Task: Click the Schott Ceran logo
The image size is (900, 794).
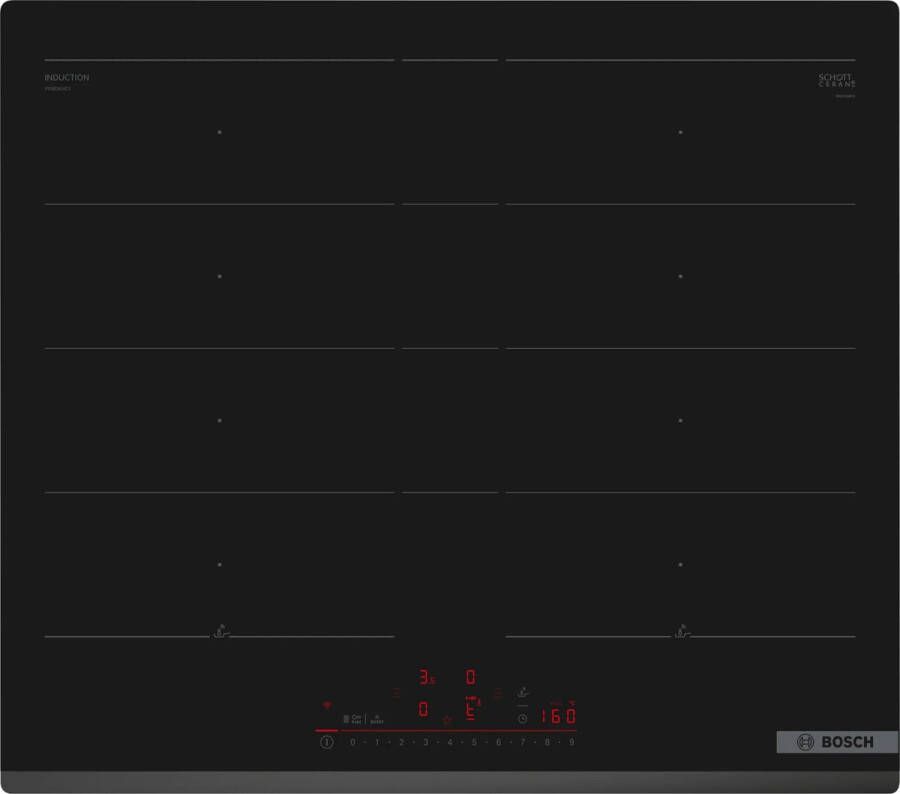Action: [x=837, y=81]
